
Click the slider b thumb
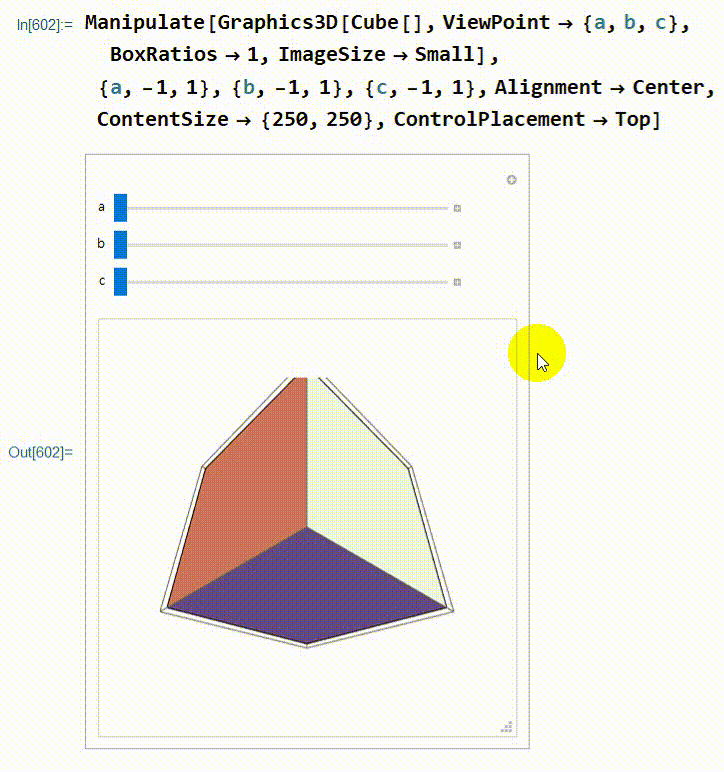click(120, 245)
